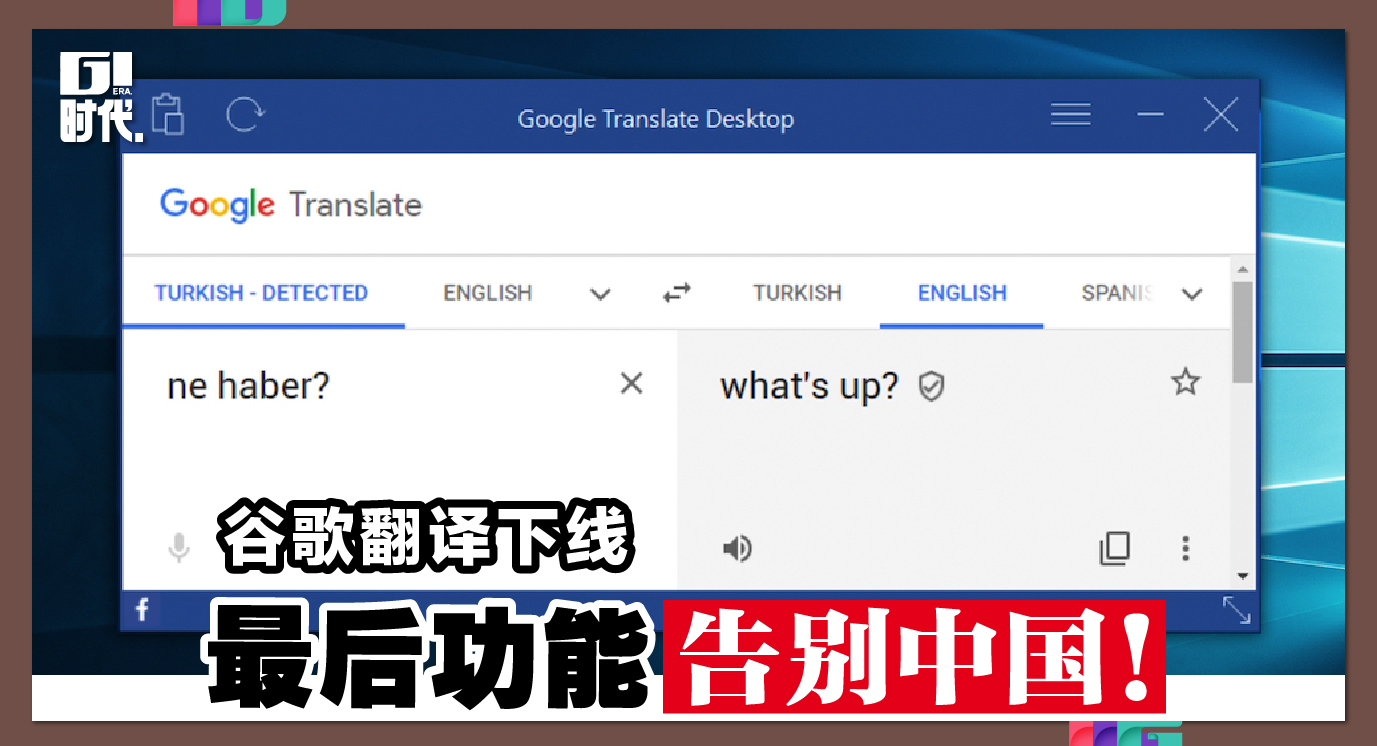The width and height of the screenshot is (1377, 746).
Task: Clear the source text with X icon
Action: point(631,383)
